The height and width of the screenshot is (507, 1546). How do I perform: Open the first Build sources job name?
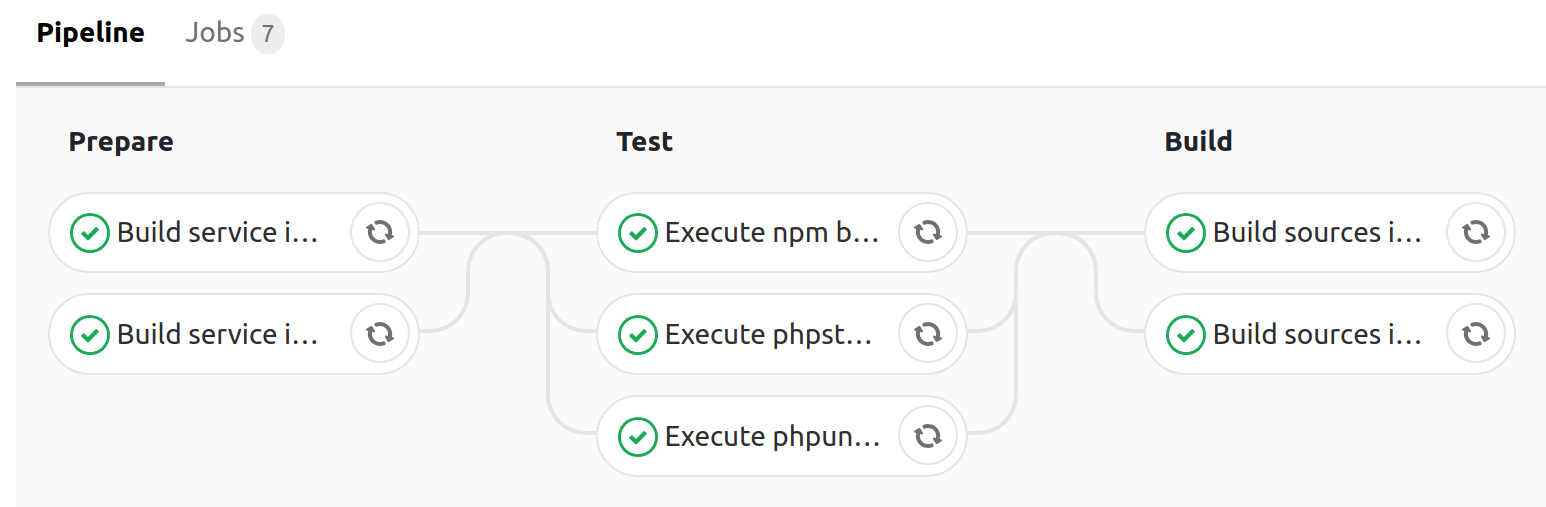[1317, 233]
